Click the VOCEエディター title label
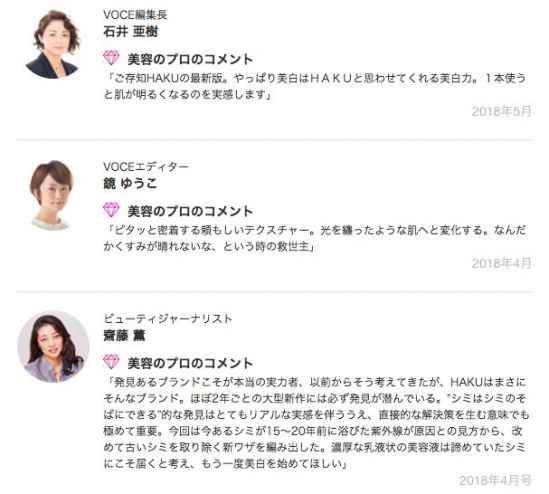This screenshot has height=494, width=549. pos(146,167)
